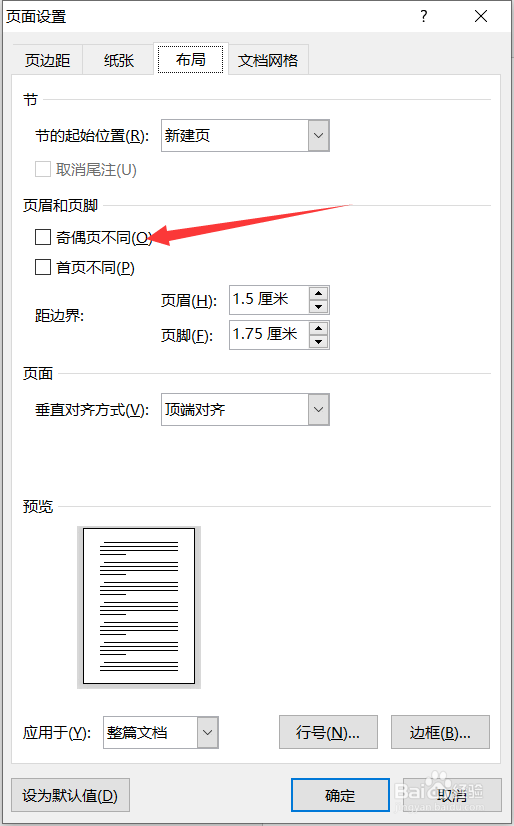This screenshot has height=826, width=514.
Task: Switch to the 纸张 tab
Action: tap(118, 60)
